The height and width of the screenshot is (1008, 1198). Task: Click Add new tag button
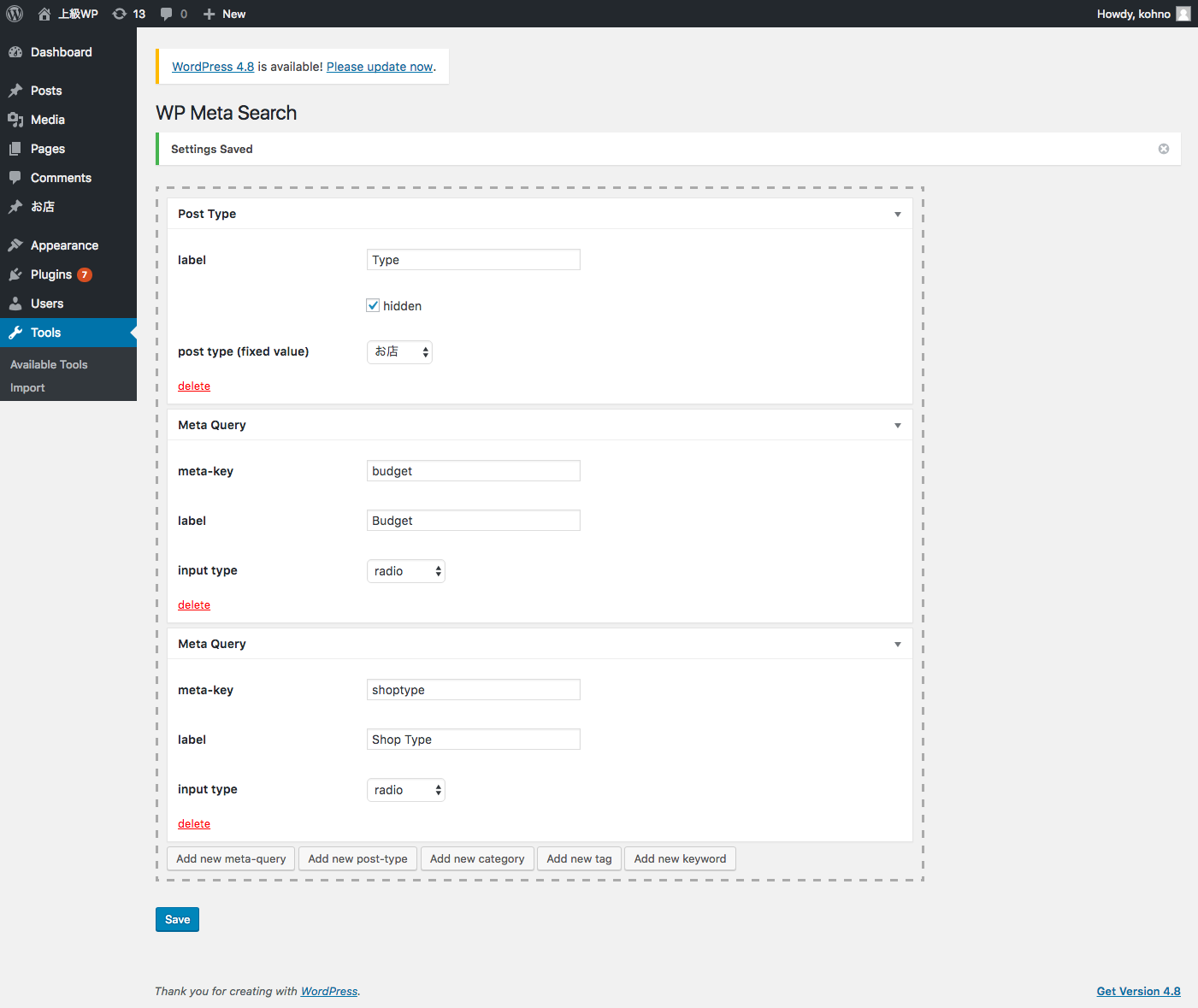point(579,858)
